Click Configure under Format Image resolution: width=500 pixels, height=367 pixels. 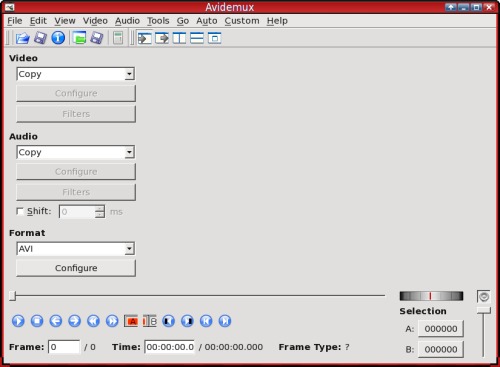point(76,268)
